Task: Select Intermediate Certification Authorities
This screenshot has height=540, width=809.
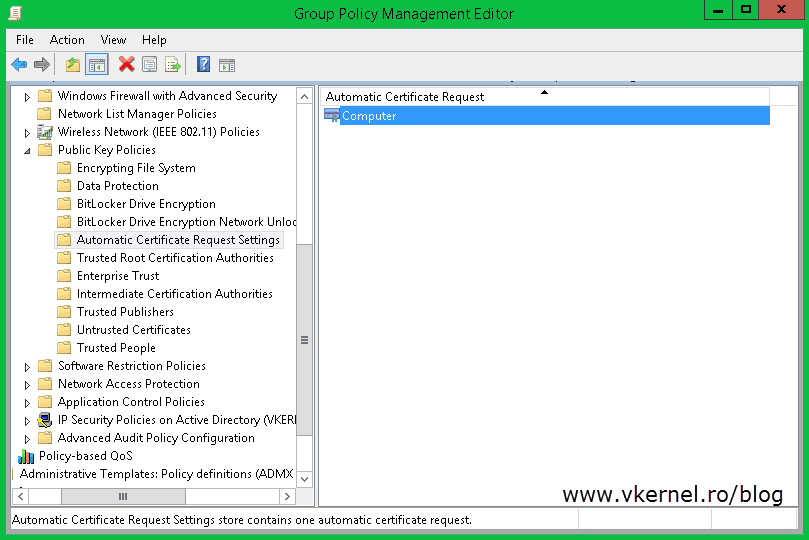Action: (174, 294)
